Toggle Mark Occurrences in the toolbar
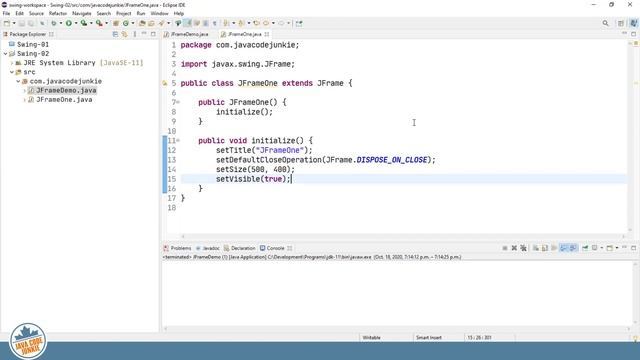 click(187, 23)
